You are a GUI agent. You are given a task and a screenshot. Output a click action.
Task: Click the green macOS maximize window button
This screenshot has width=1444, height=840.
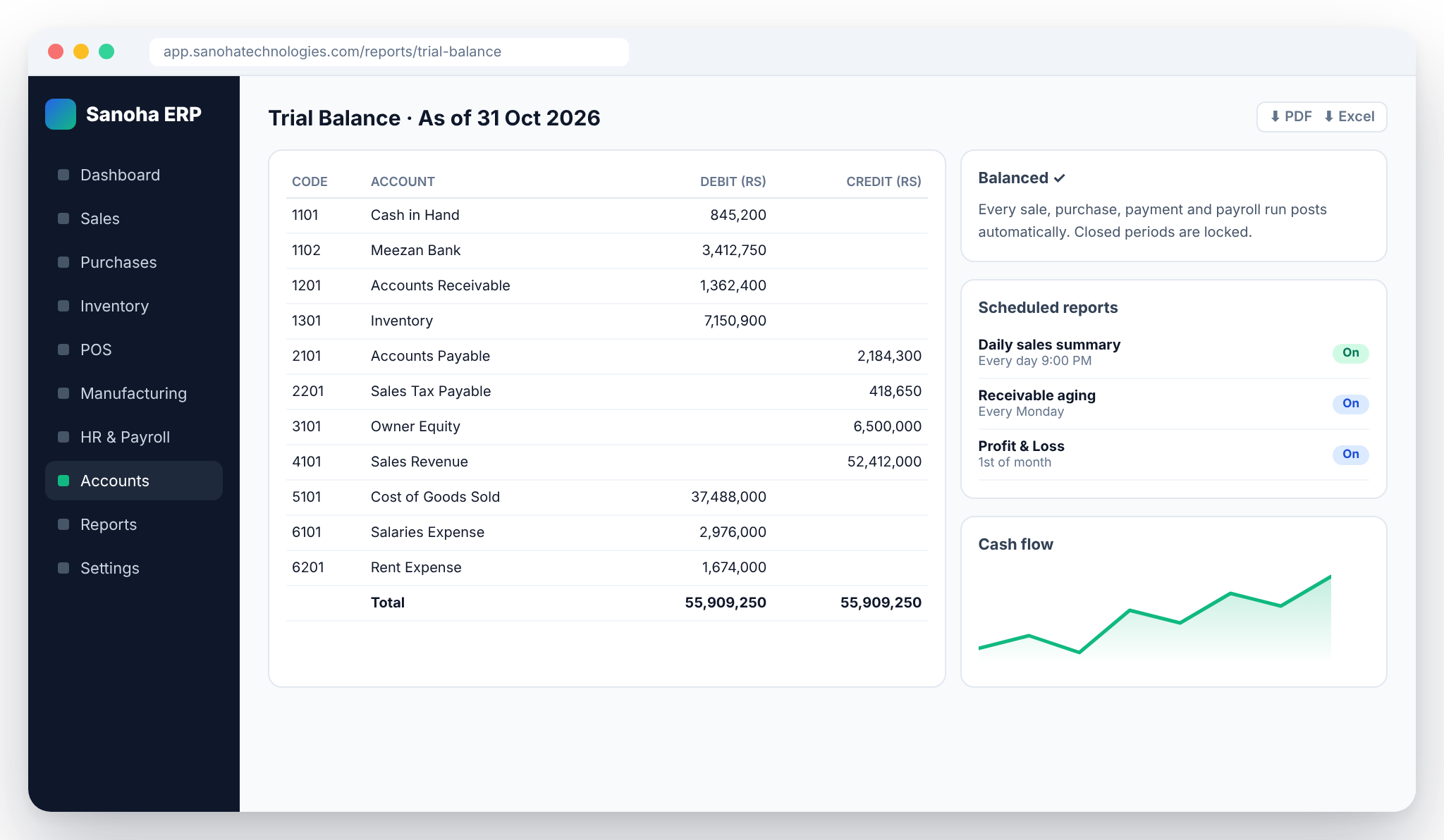pyautogui.click(x=106, y=51)
